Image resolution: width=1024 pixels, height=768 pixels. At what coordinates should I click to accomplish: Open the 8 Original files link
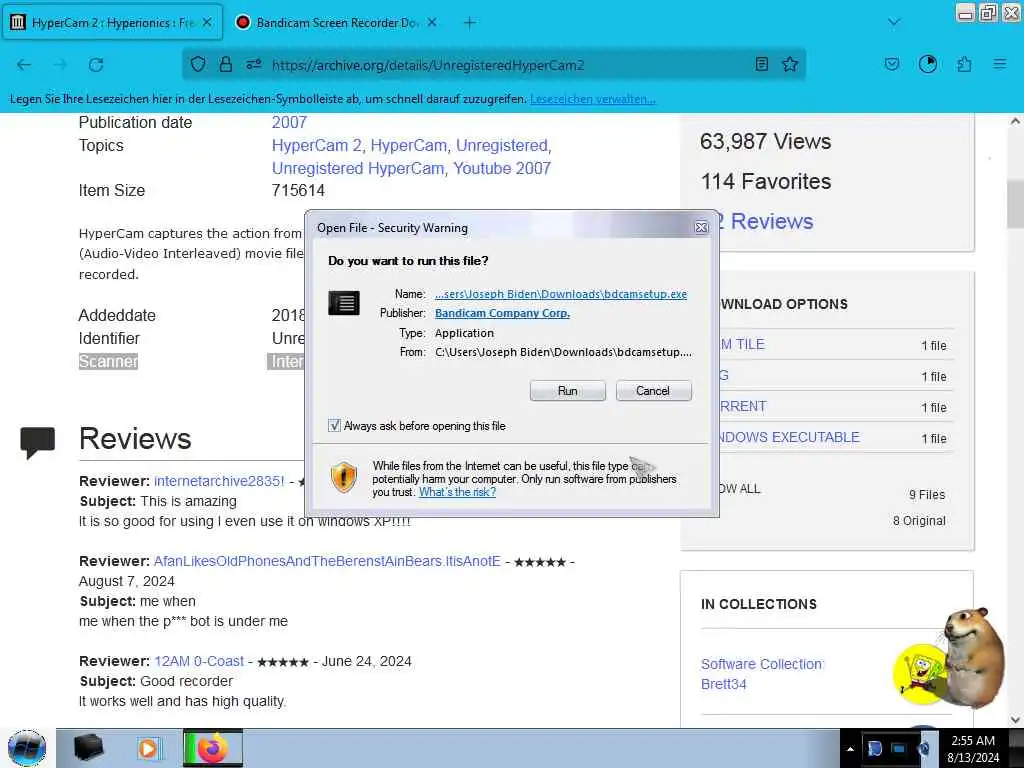(919, 520)
